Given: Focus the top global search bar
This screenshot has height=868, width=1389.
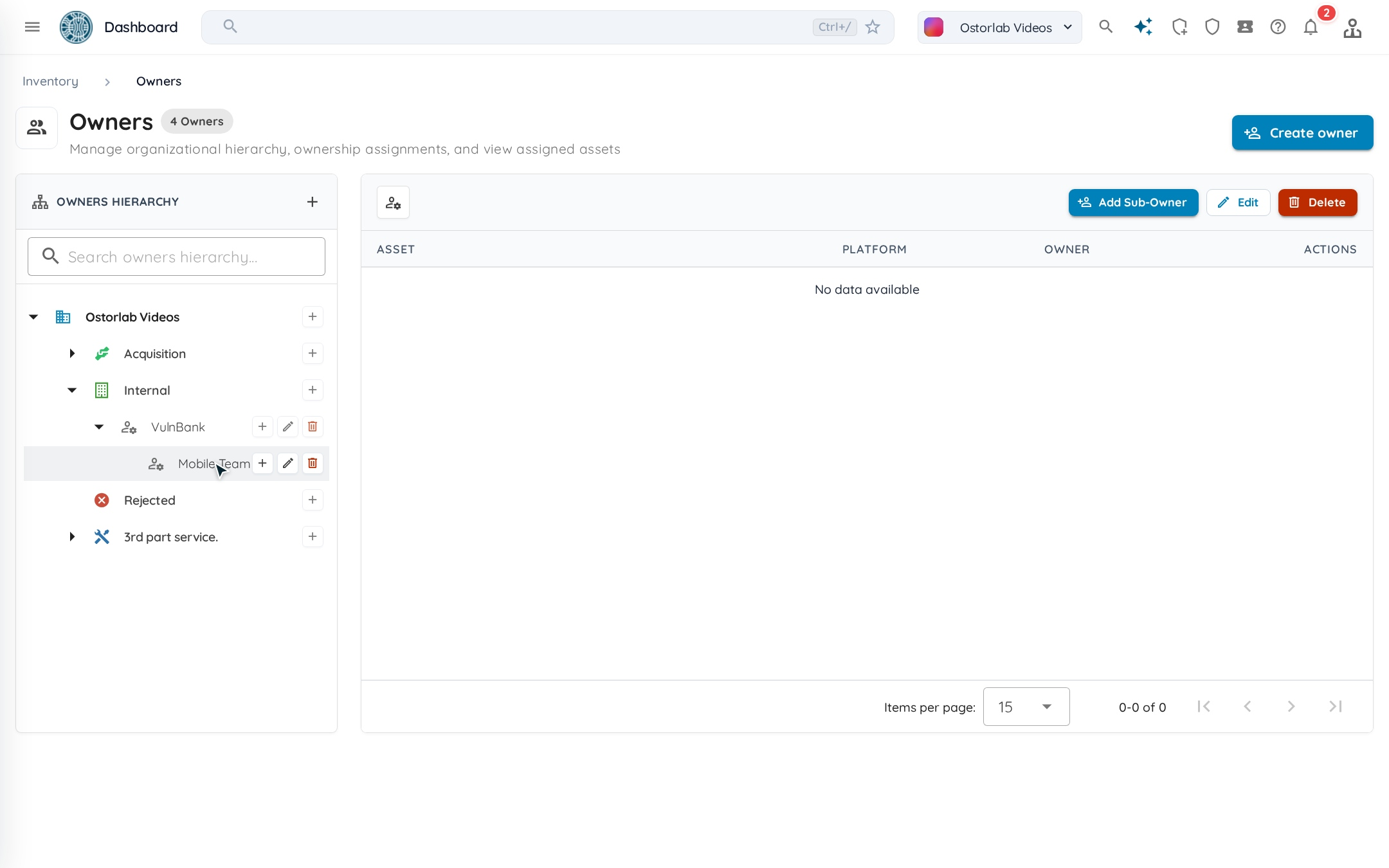Looking at the screenshot, I should click(547, 27).
